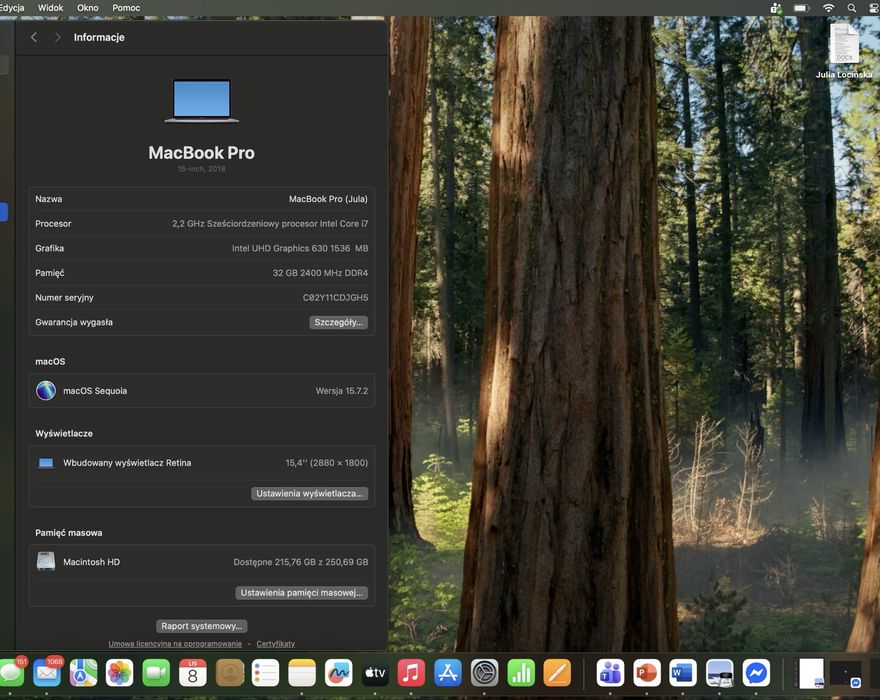Open Control Center in menu bar
Viewport: 880px width, 700px height.
[x=874, y=8]
